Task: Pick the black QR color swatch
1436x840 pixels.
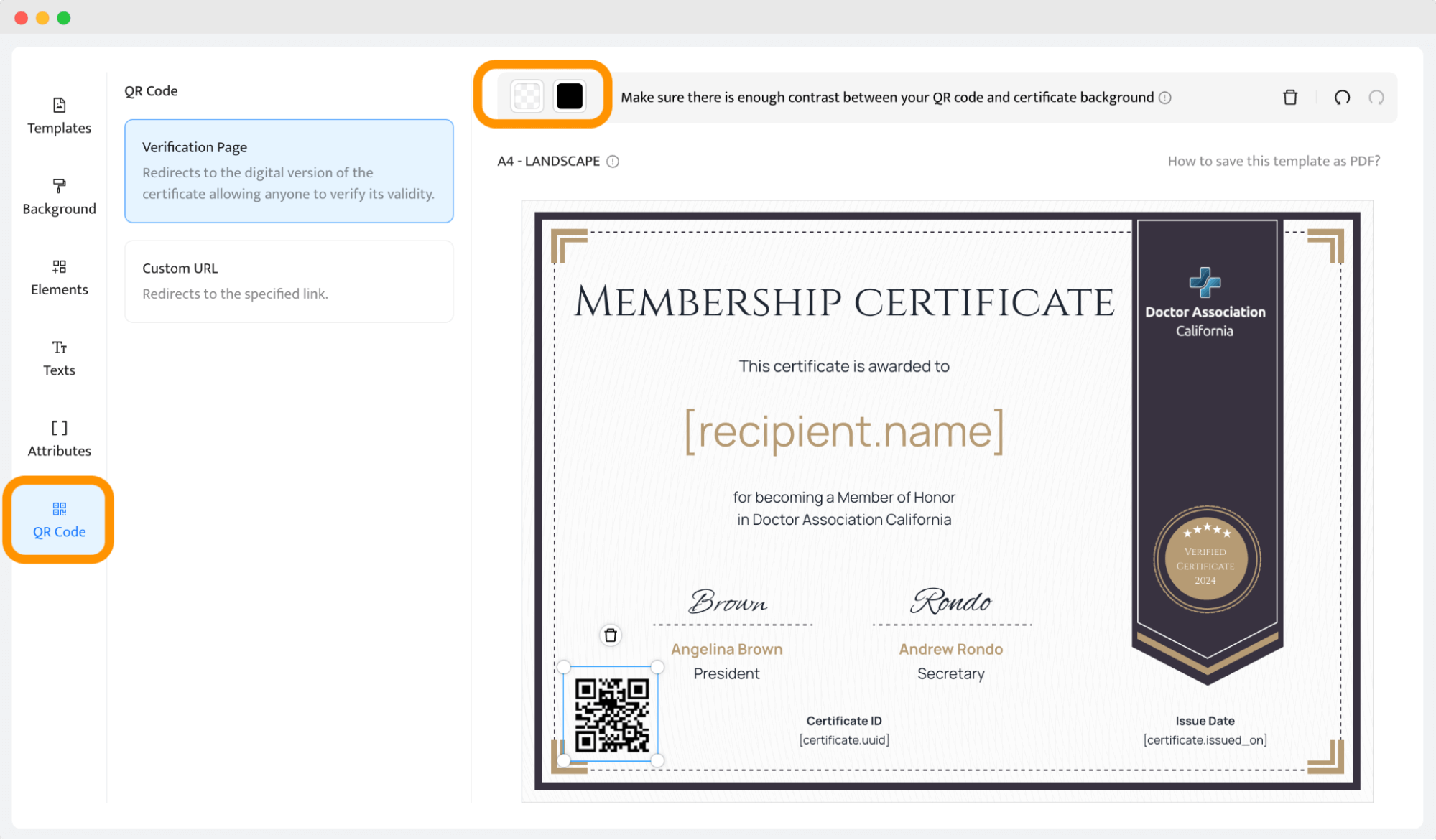Action: [x=570, y=96]
